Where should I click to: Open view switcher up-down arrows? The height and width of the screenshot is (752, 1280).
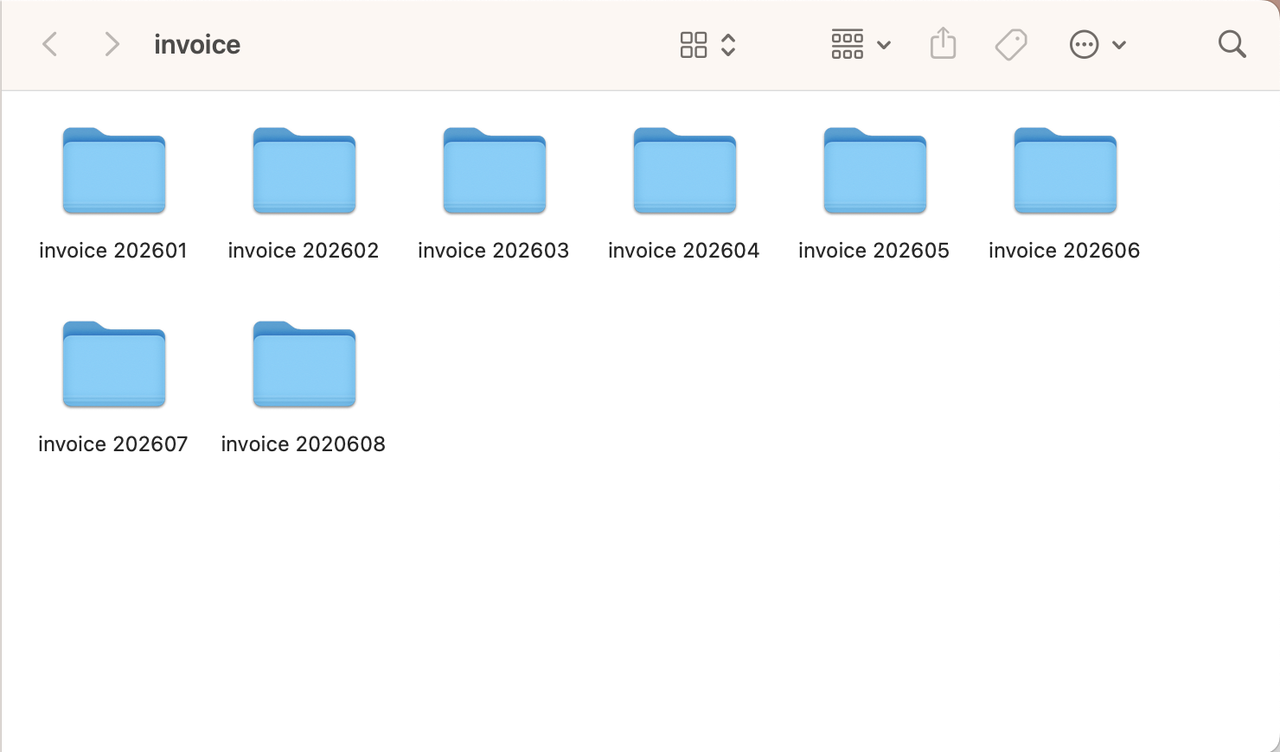coord(728,44)
